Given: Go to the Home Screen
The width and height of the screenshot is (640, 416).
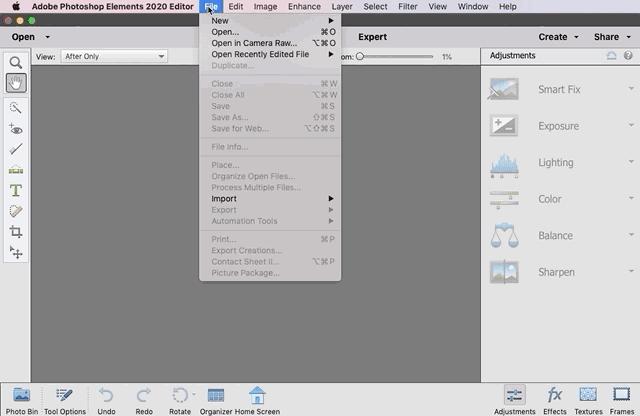Looking at the screenshot, I should pyautogui.click(x=257, y=400).
